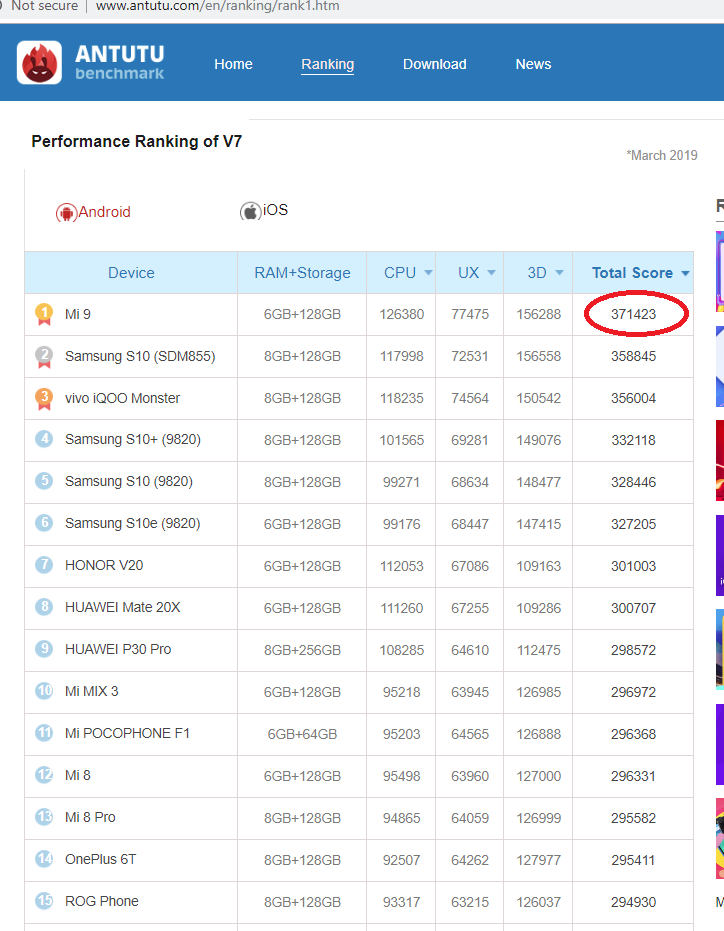The image size is (724, 931).
Task: Click the browser address bar URL
Action: pos(217,6)
